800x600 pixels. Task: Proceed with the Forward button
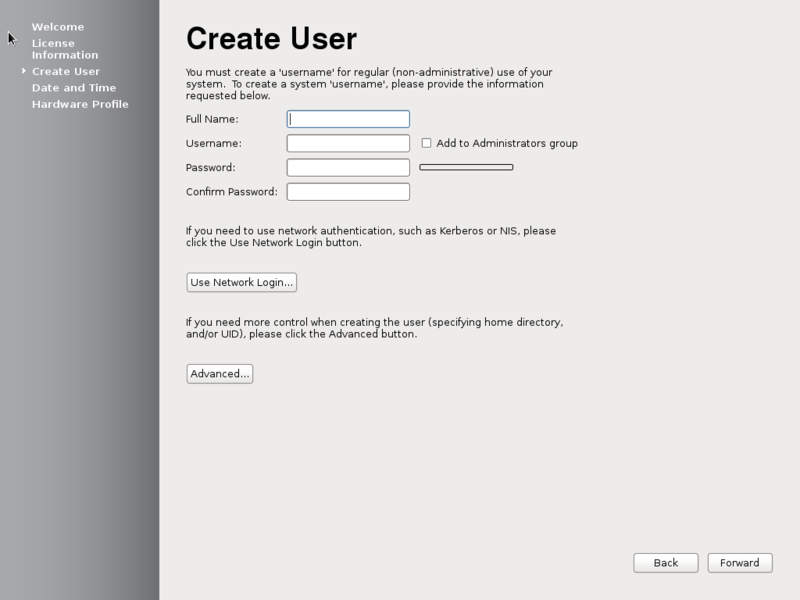click(740, 563)
